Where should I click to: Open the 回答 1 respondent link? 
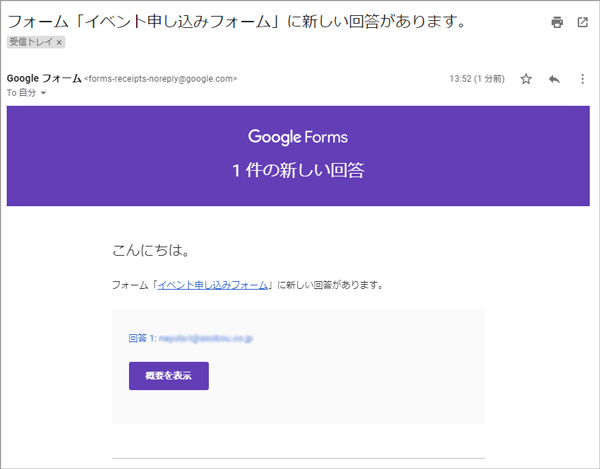191,338
